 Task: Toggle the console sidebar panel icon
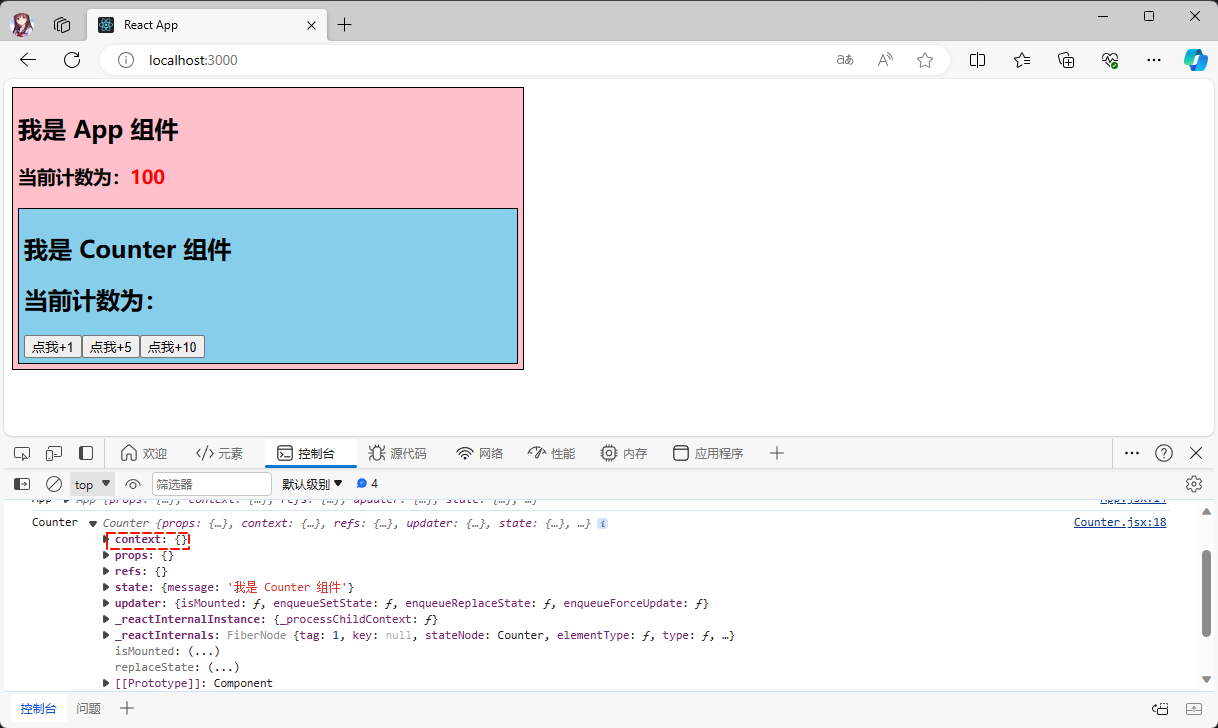(22, 484)
